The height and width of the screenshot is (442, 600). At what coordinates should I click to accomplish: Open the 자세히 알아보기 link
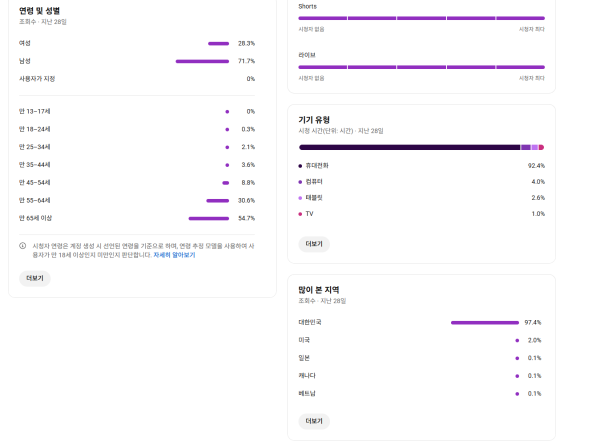click(x=174, y=255)
